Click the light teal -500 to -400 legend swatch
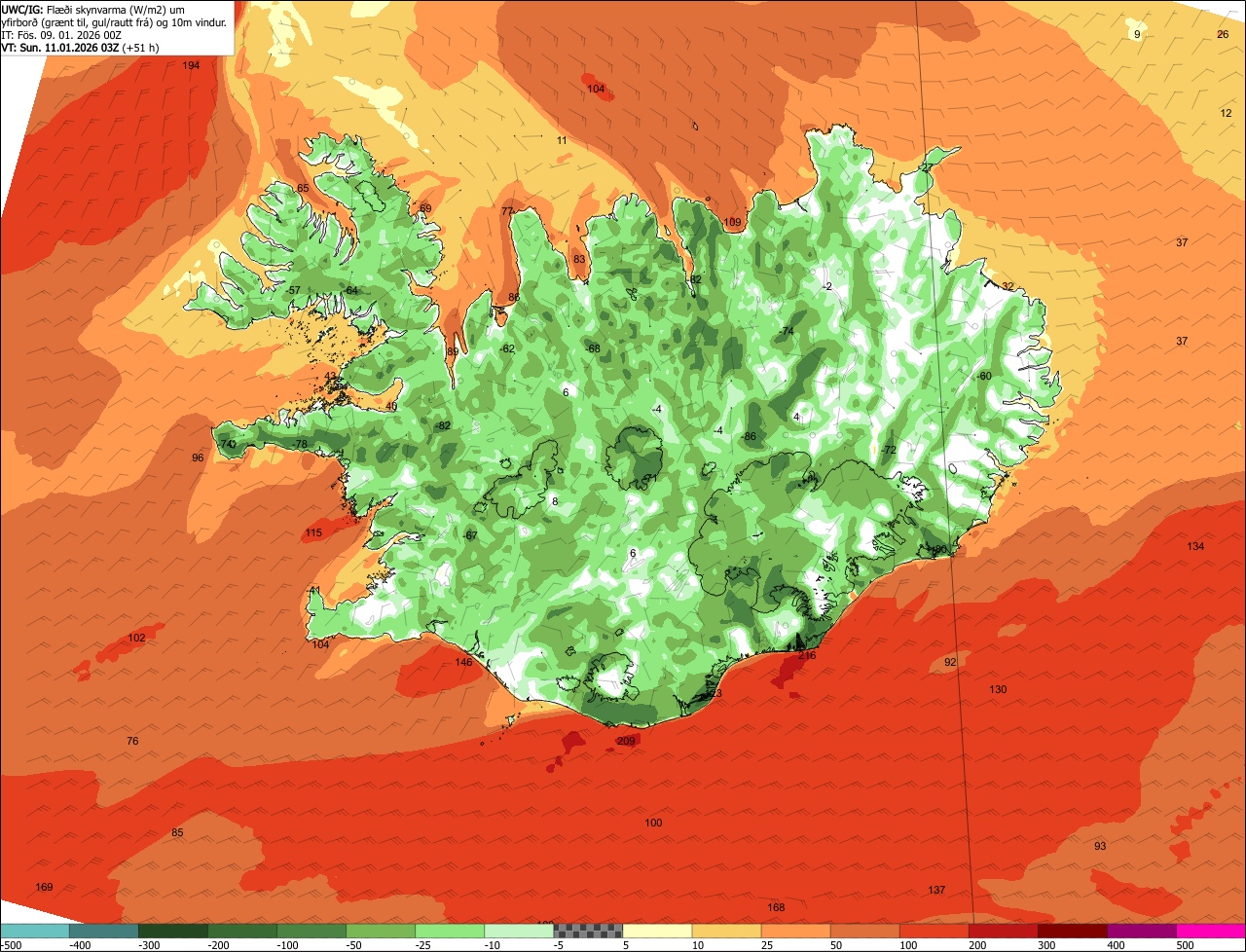This screenshot has height=952, width=1246. tap(35, 931)
